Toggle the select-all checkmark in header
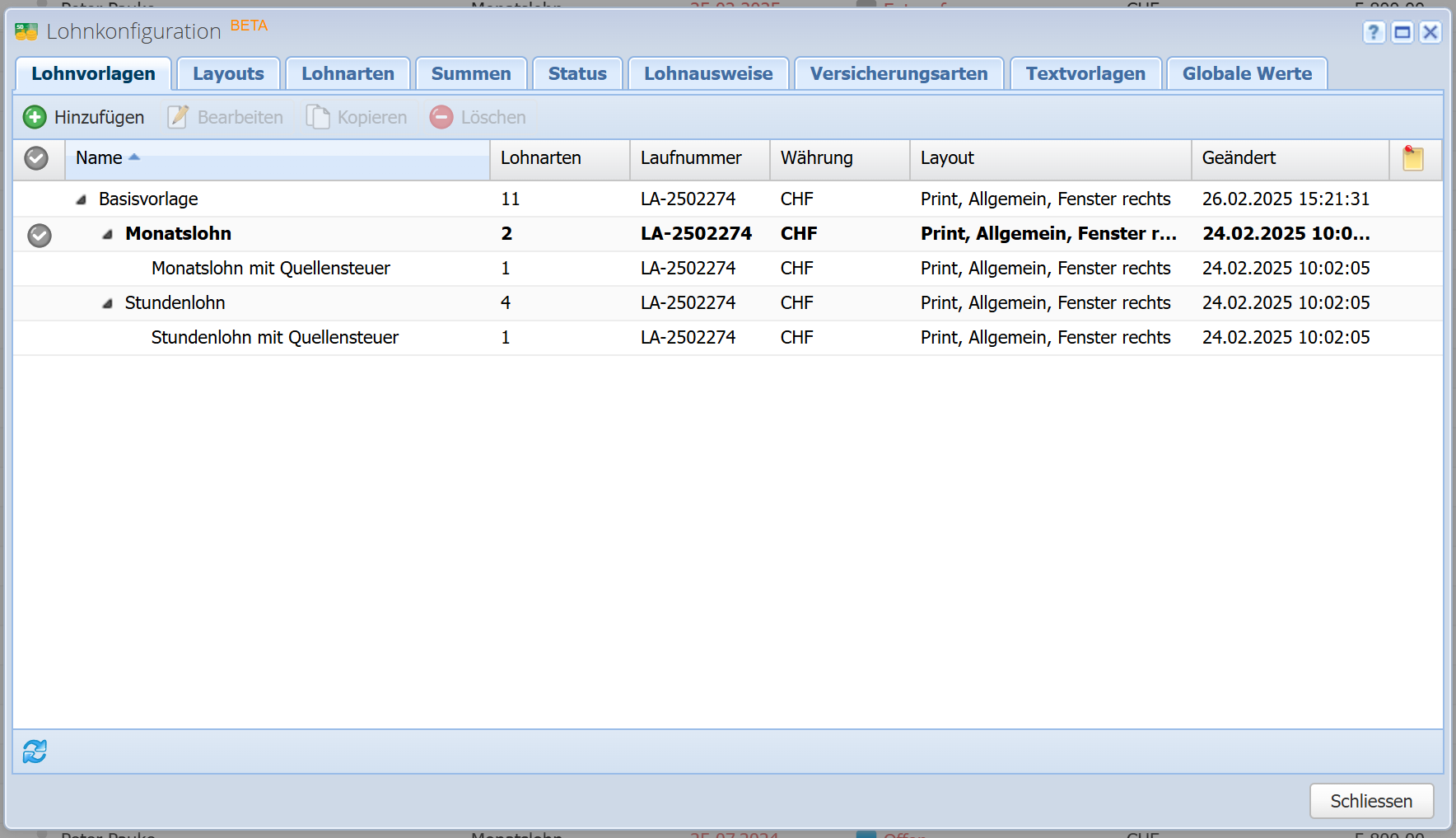1456x838 pixels. click(36, 158)
